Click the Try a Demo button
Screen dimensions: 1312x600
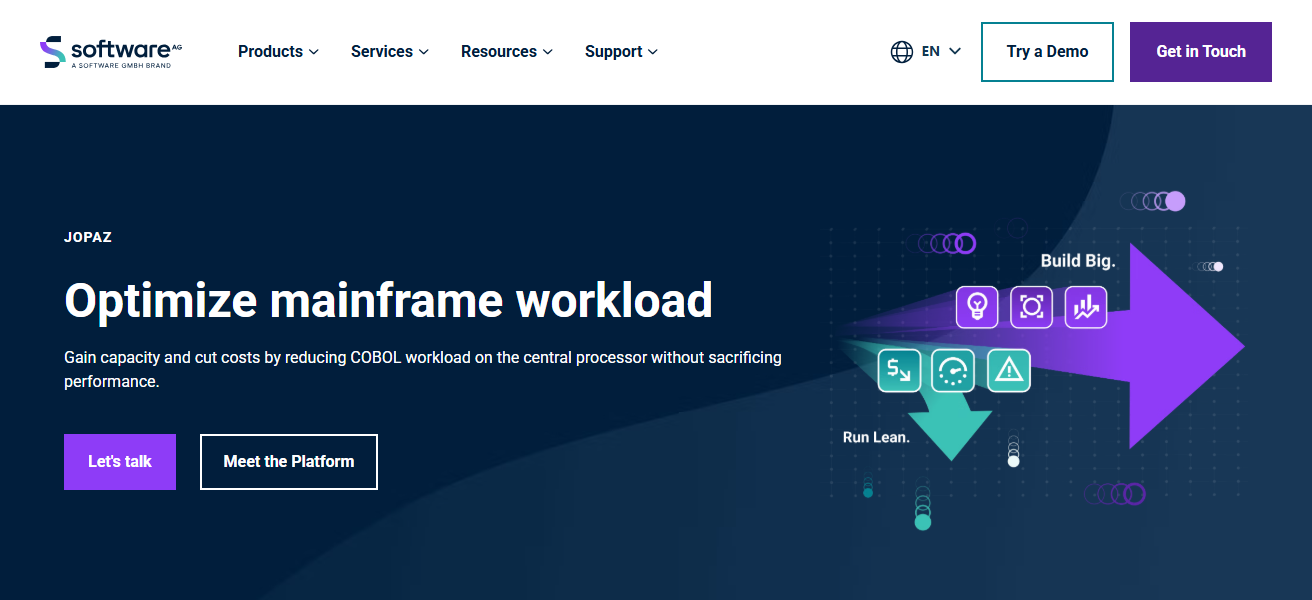1047,51
